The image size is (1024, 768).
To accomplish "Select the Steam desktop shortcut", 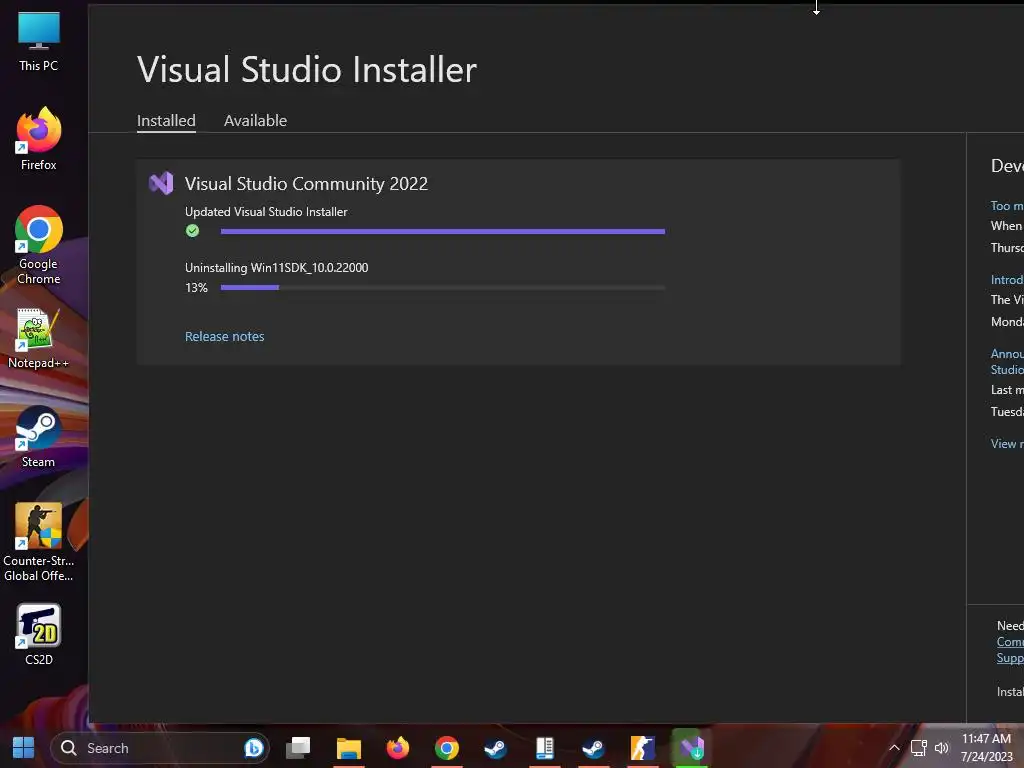I will [39, 436].
